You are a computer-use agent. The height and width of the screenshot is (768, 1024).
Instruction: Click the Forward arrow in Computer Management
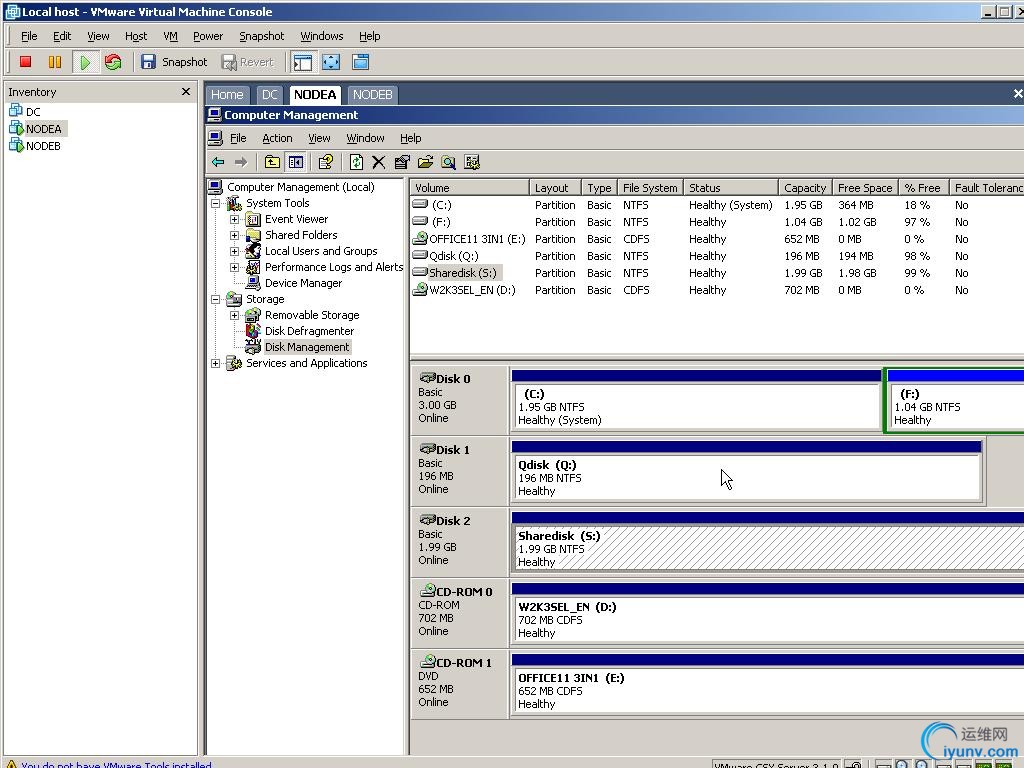[241, 162]
